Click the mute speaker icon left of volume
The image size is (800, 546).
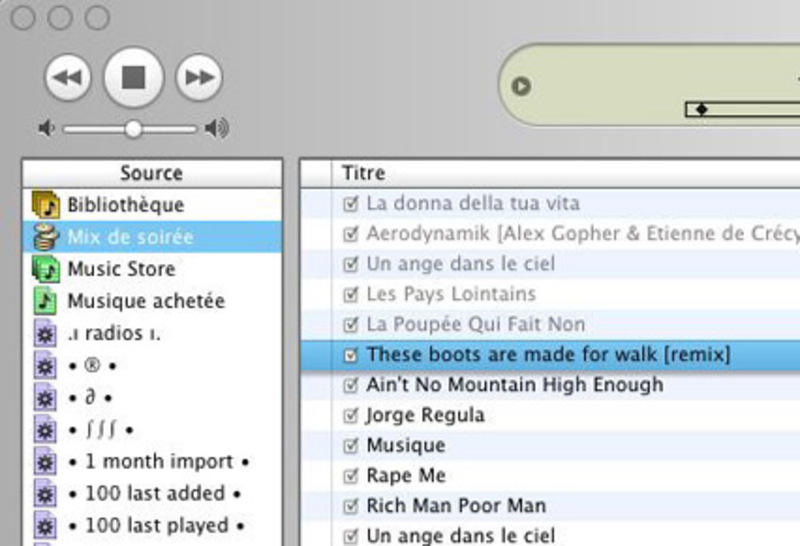46,129
